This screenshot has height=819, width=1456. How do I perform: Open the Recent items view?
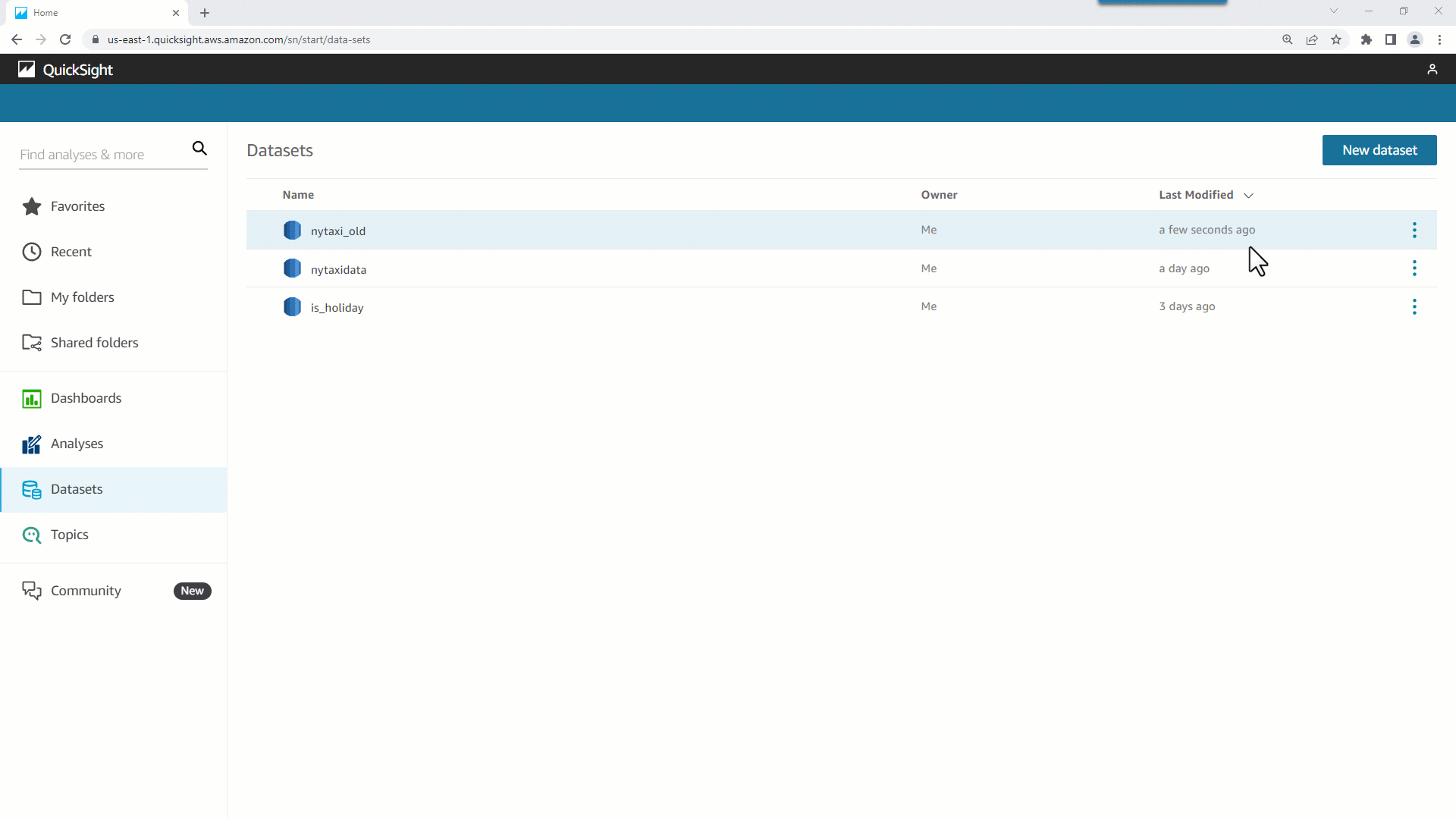72,251
